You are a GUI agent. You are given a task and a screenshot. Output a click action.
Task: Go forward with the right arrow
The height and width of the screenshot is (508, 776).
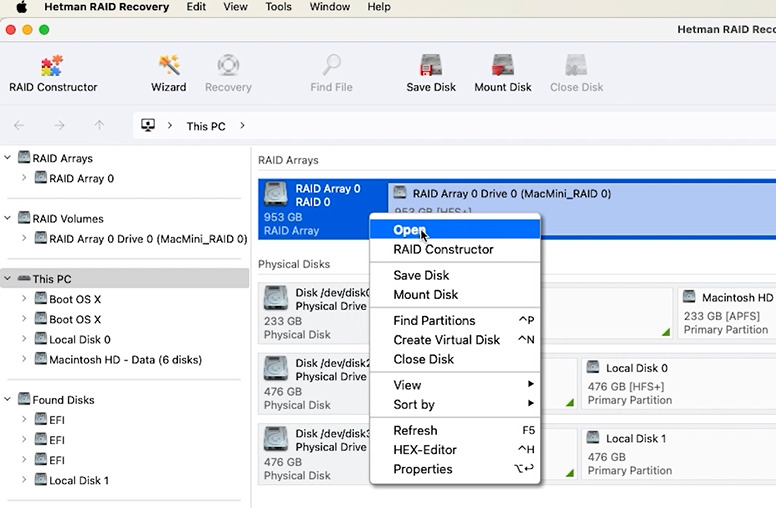click(x=59, y=126)
